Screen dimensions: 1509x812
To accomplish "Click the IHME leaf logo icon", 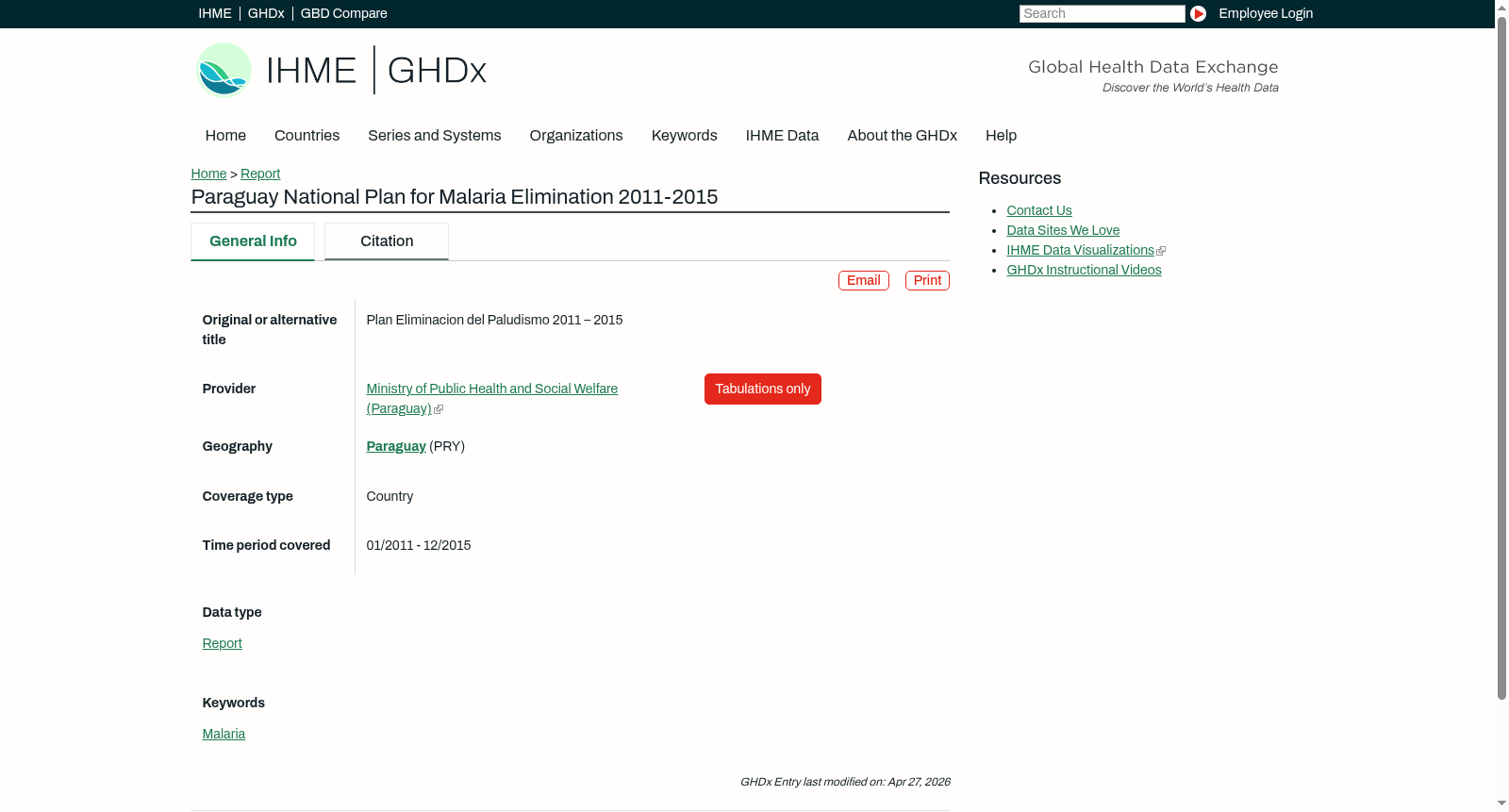I will 224,70.
